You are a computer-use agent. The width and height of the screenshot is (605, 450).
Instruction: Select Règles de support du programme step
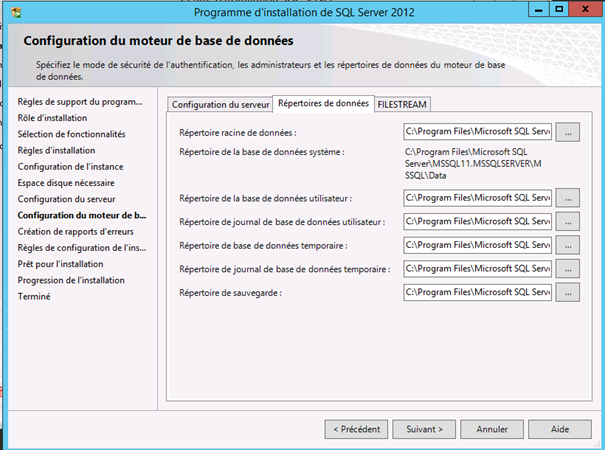coord(80,102)
